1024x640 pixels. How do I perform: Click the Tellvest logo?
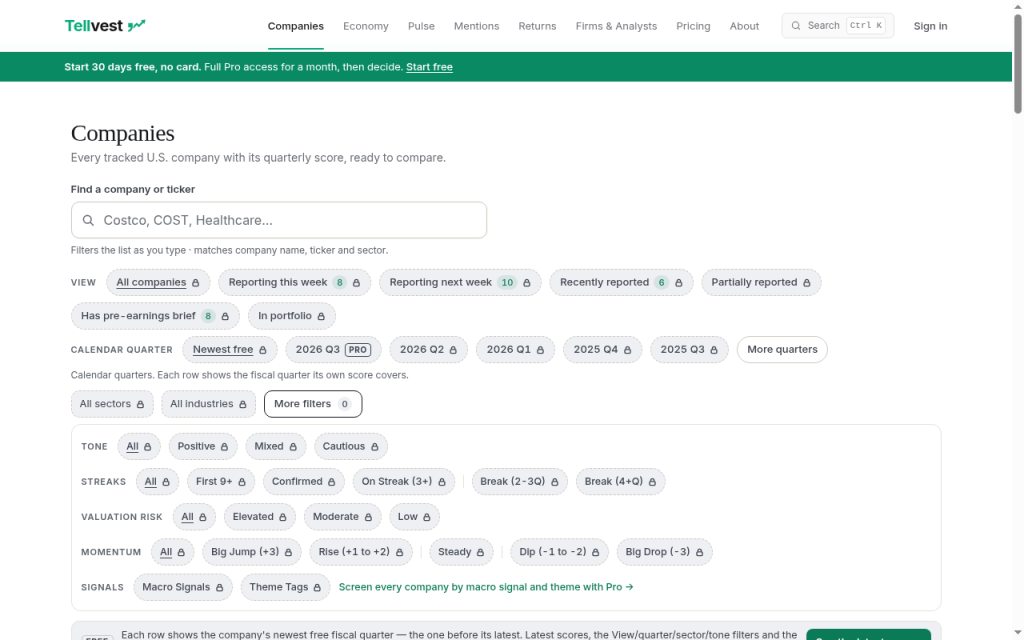[x=104, y=25]
